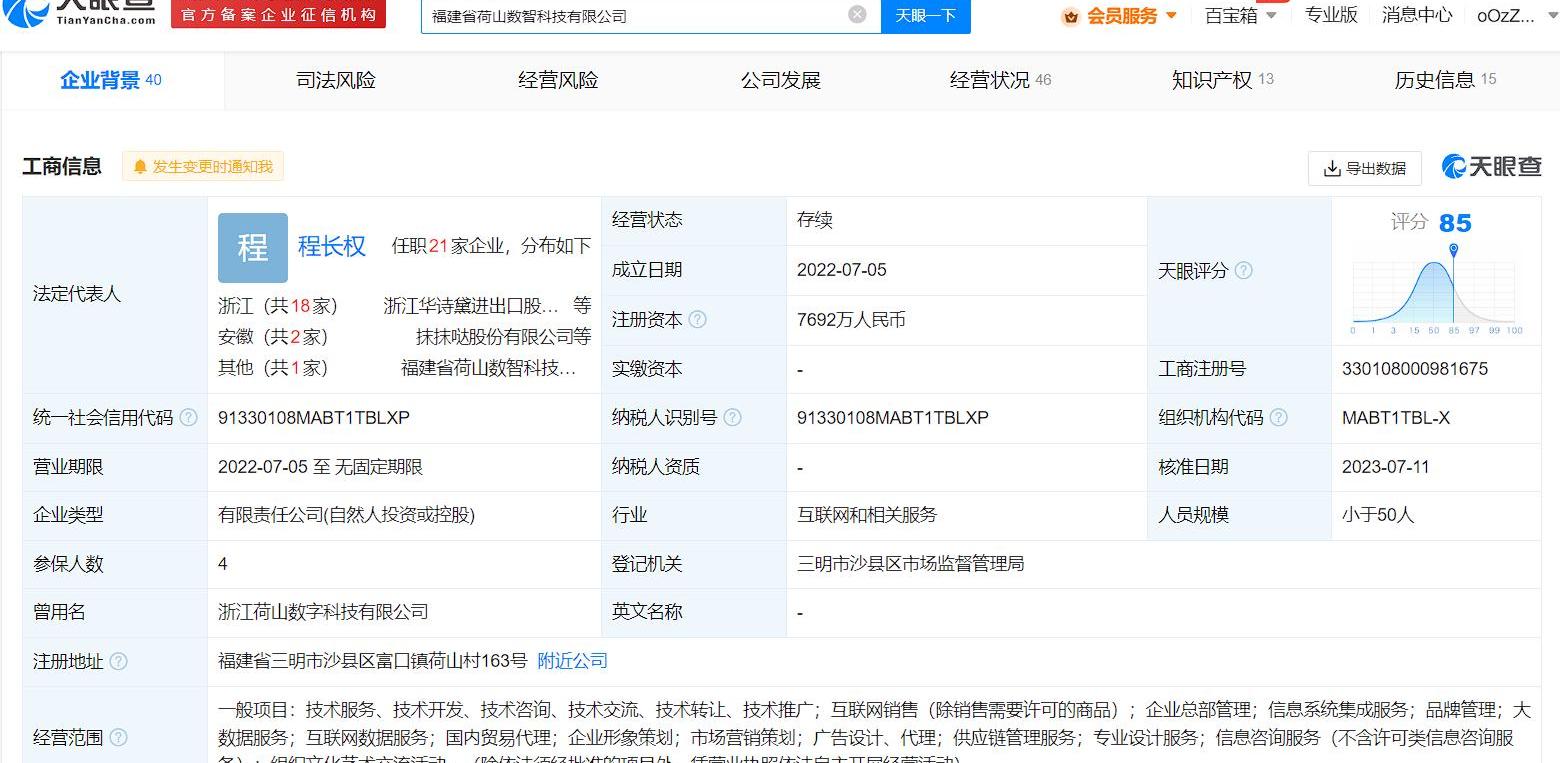Open the oOzZ user account menu
The image size is (1560, 763).
pyautogui.click(x=1505, y=16)
